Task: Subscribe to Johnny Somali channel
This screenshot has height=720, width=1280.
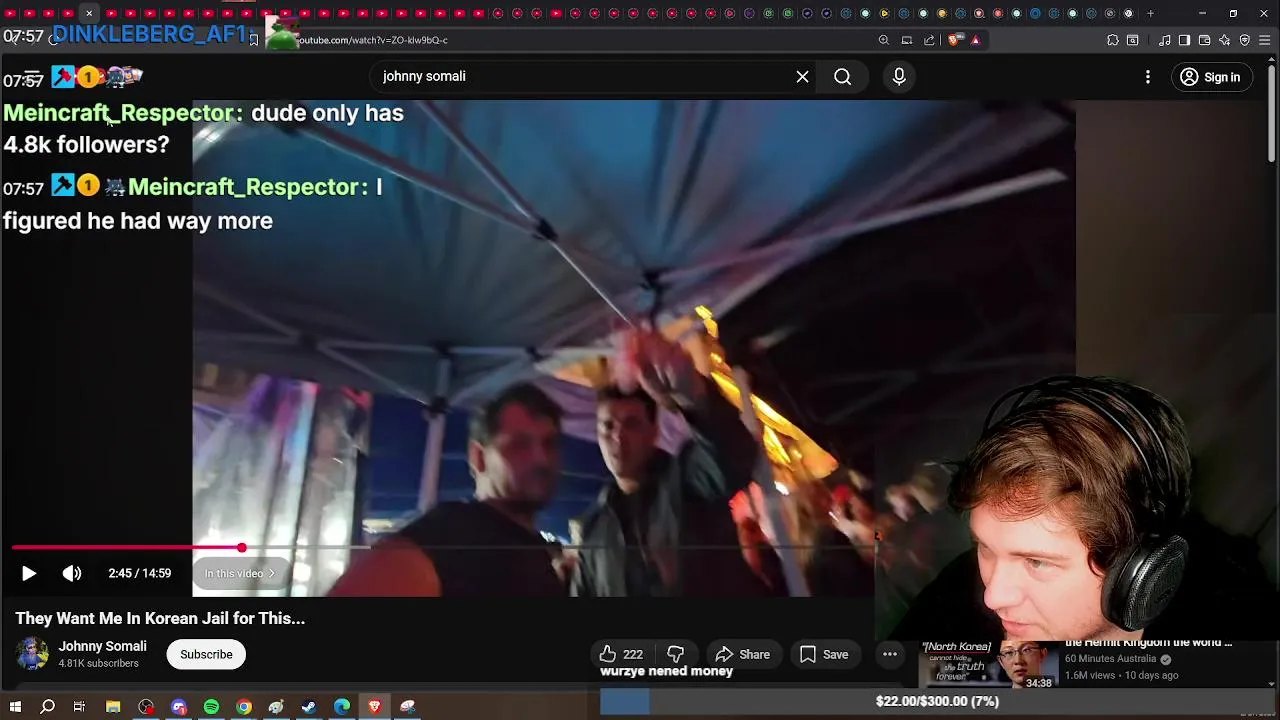Action: point(206,654)
